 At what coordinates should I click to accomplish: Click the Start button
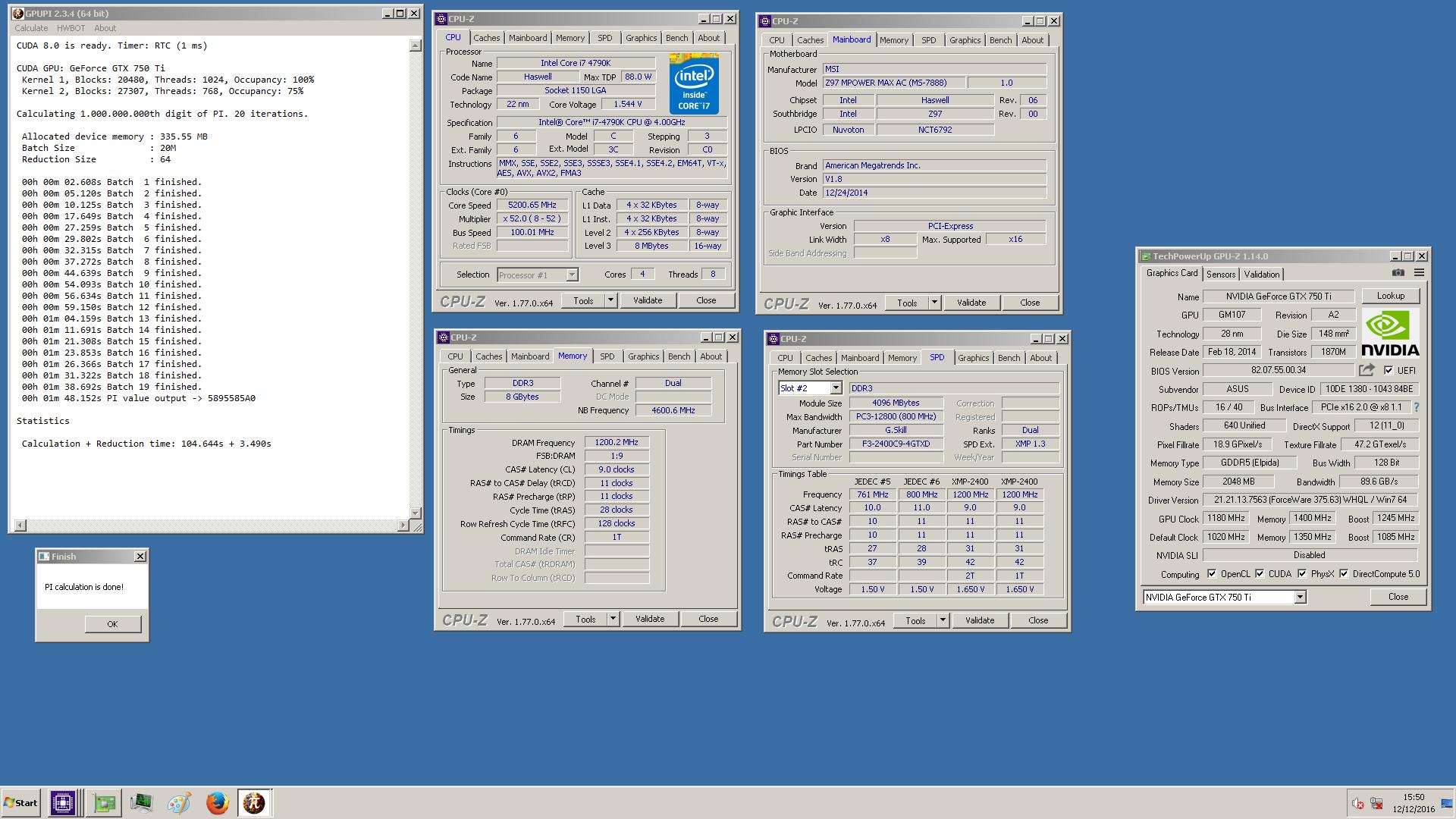(21, 803)
